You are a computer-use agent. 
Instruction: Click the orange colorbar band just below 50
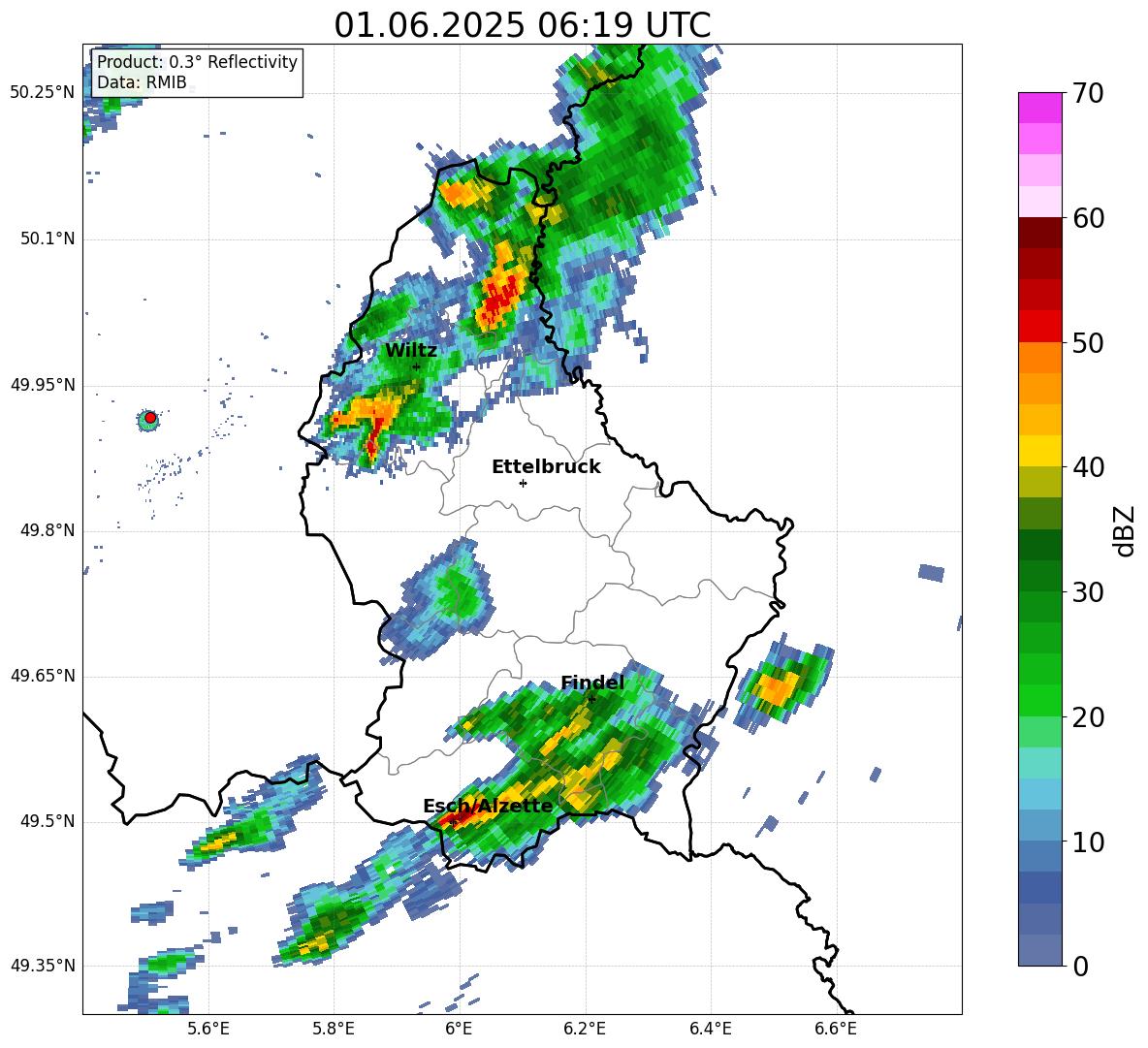tap(1039, 358)
